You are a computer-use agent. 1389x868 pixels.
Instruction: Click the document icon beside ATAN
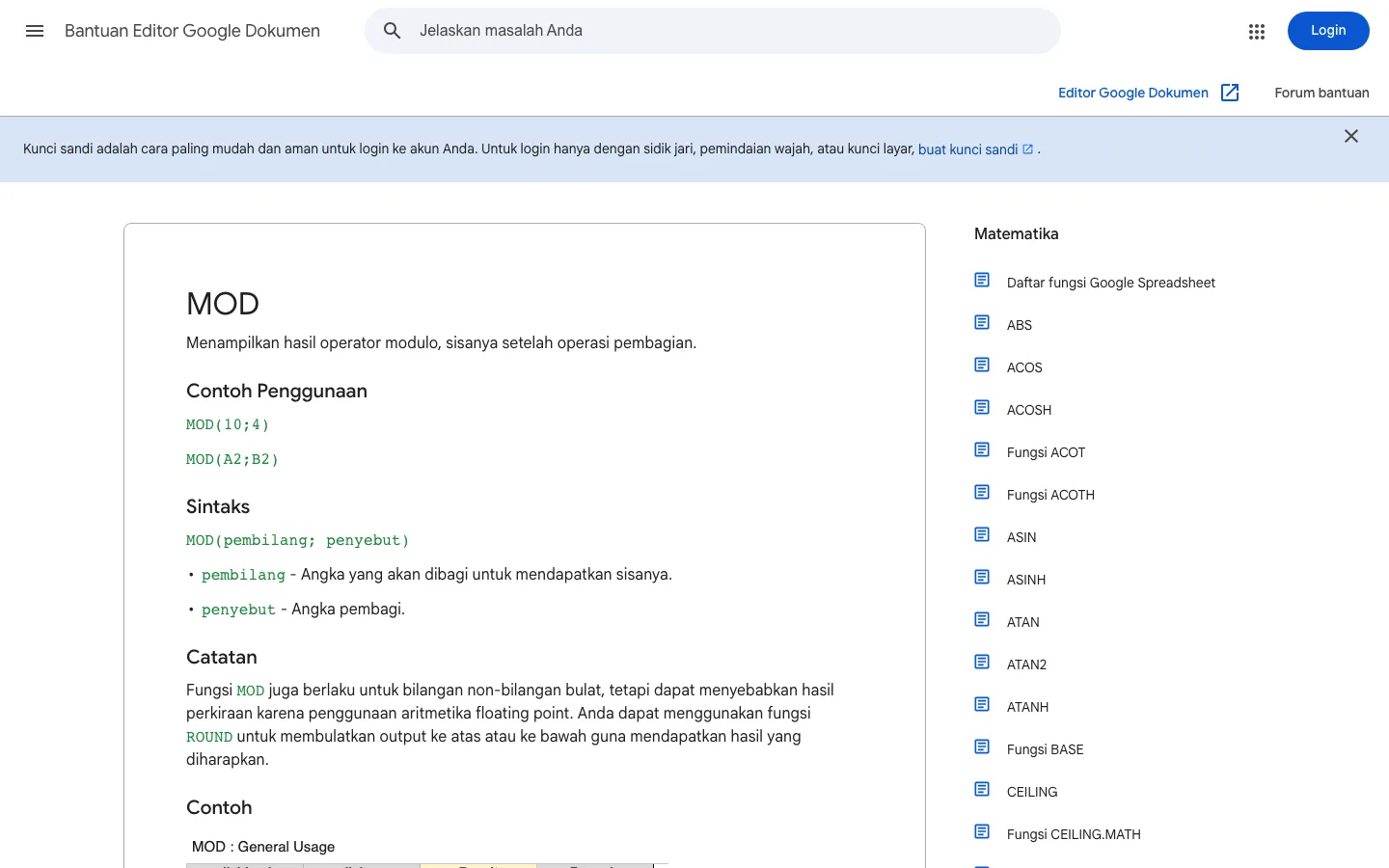(982, 620)
